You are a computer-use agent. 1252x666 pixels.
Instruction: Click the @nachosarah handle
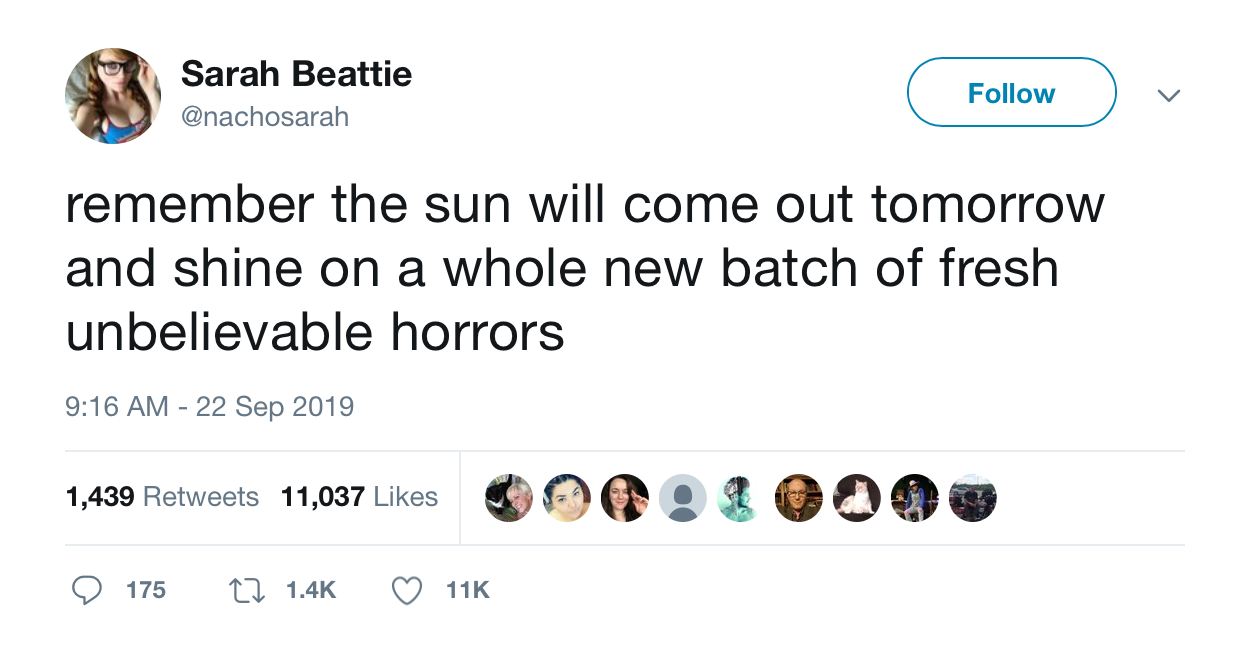pyautogui.click(x=265, y=117)
